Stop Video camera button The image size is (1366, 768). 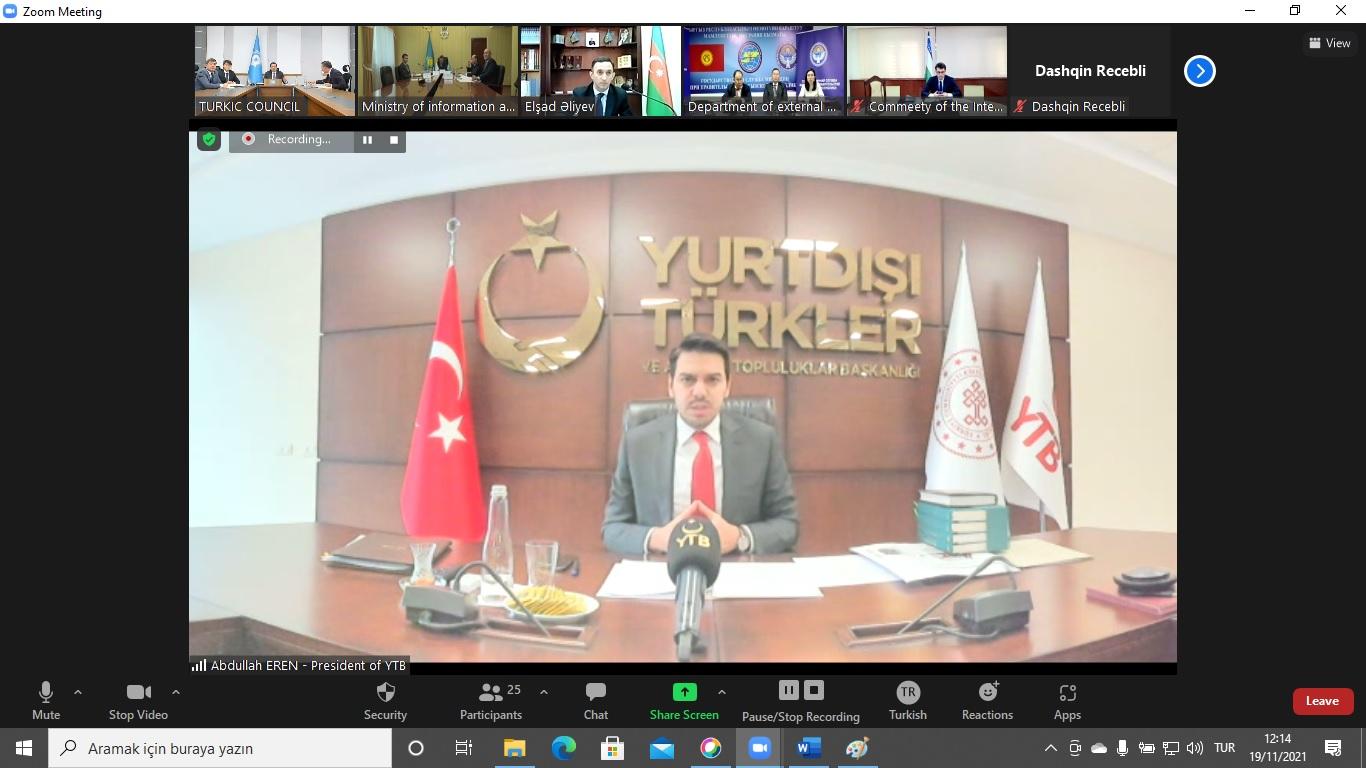click(x=138, y=701)
